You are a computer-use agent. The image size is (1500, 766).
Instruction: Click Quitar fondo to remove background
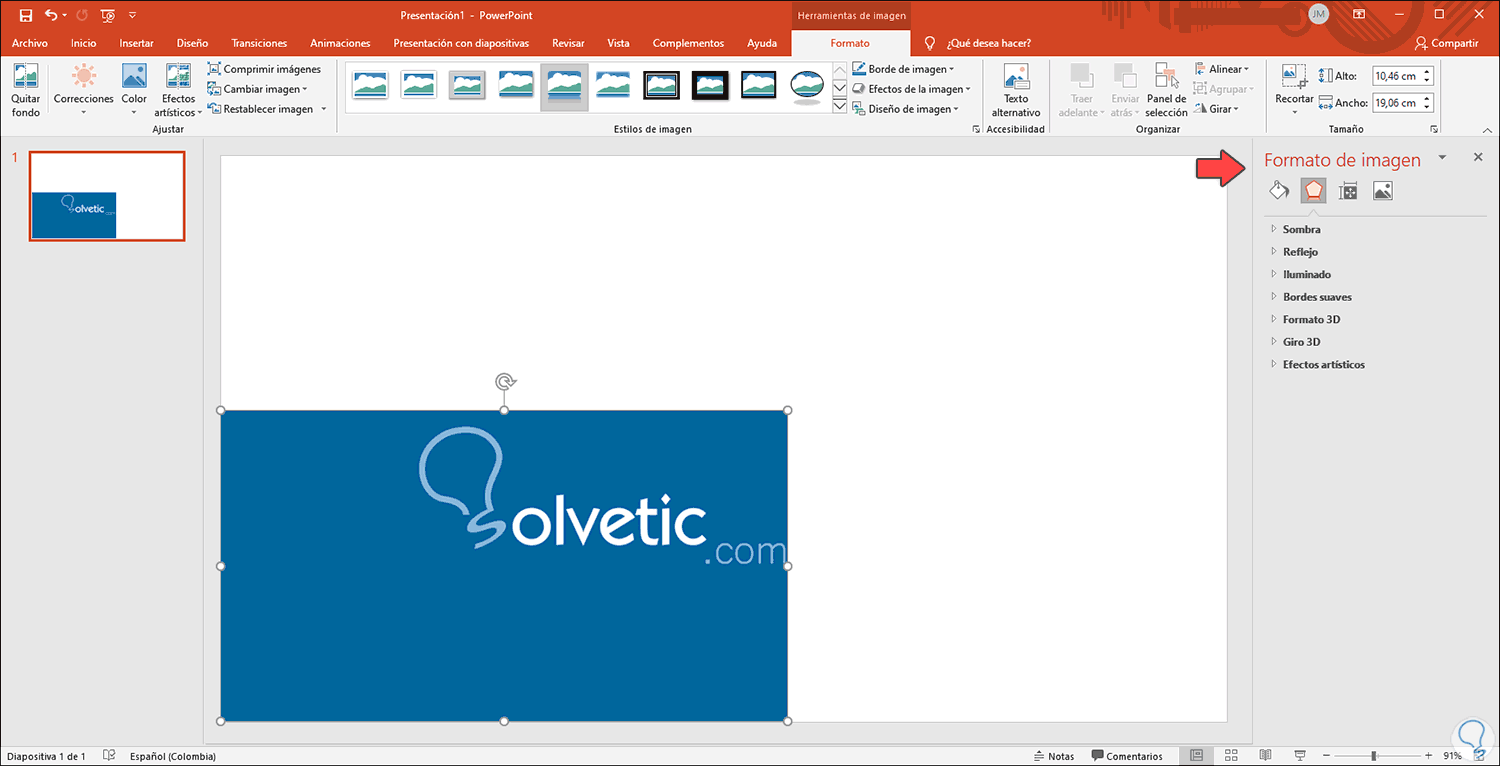click(x=26, y=91)
